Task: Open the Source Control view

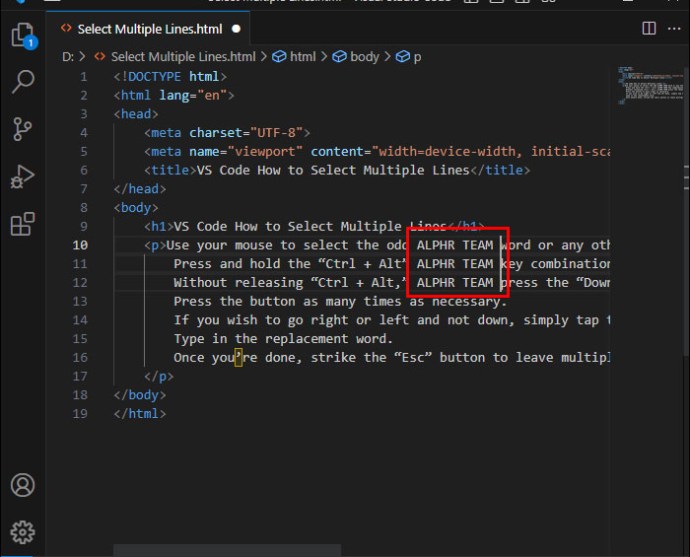Action: click(22, 129)
